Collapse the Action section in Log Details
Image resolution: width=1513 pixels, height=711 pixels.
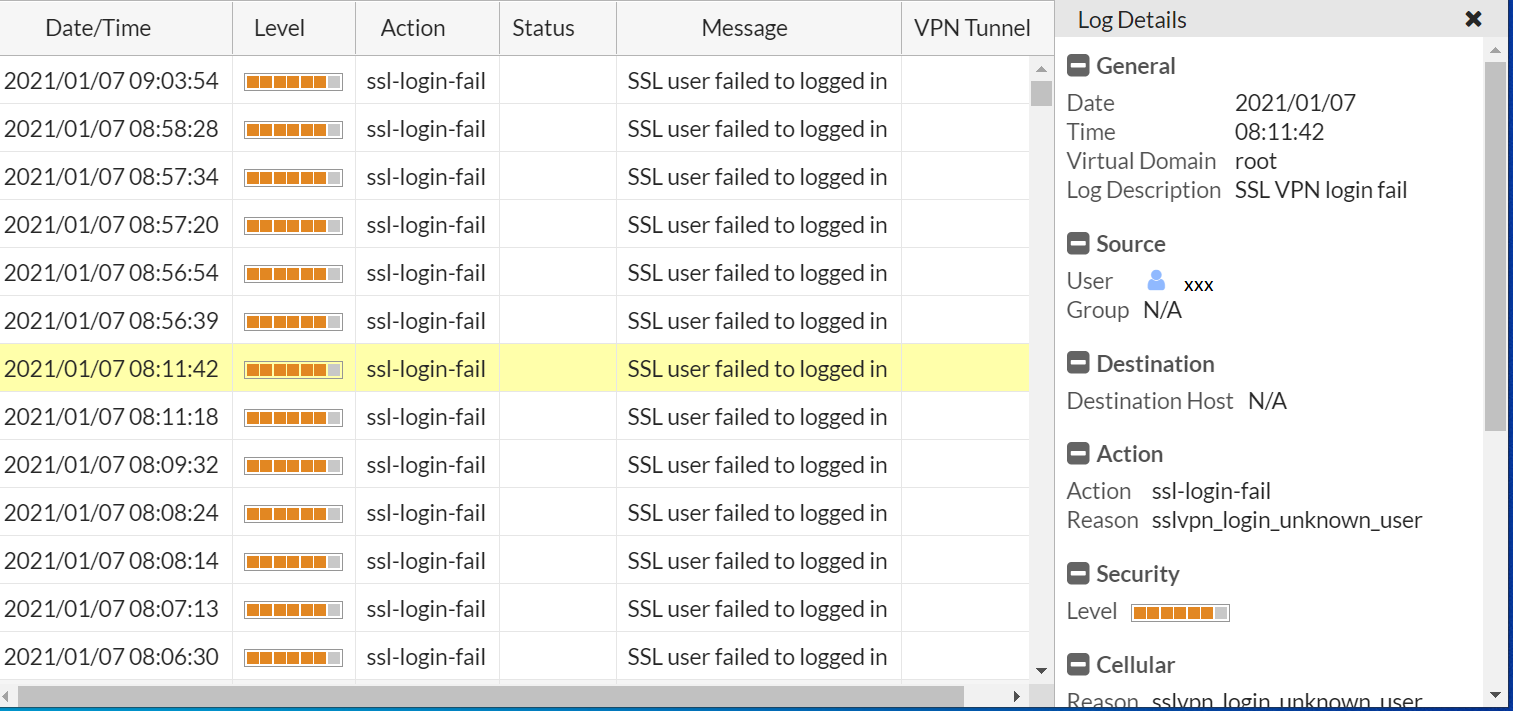1078,453
